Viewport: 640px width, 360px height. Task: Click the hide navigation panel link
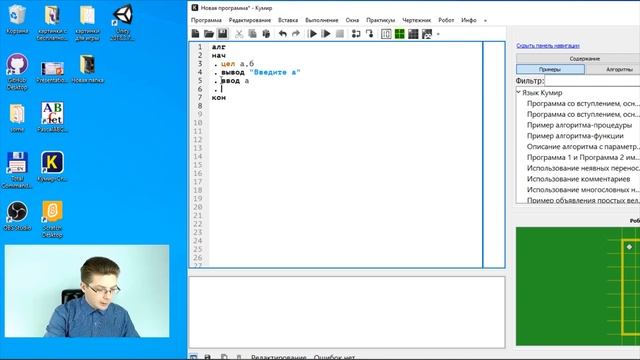(548, 46)
